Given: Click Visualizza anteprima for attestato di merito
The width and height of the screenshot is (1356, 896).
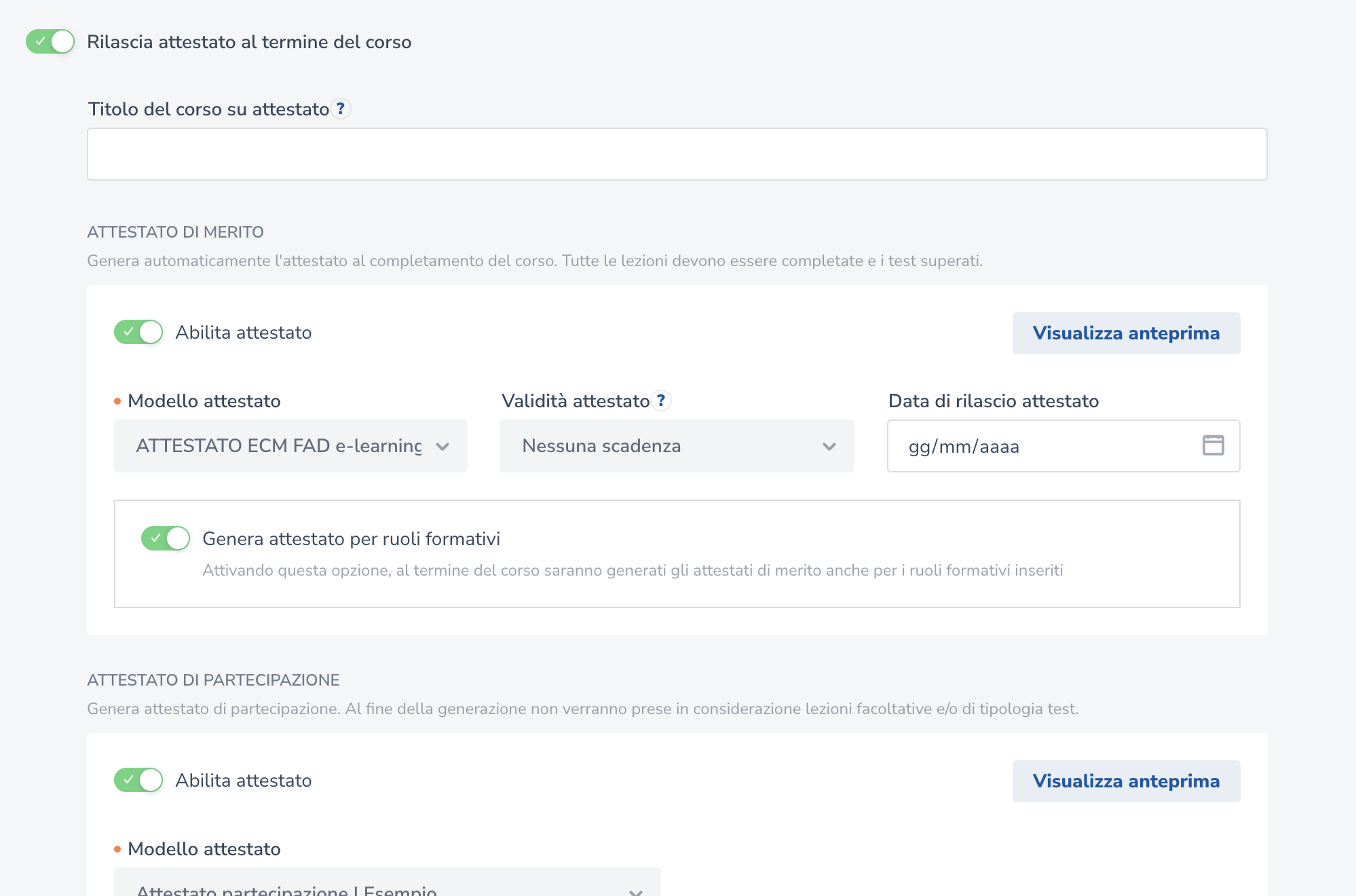Looking at the screenshot, I should [x=1126, y=333].
